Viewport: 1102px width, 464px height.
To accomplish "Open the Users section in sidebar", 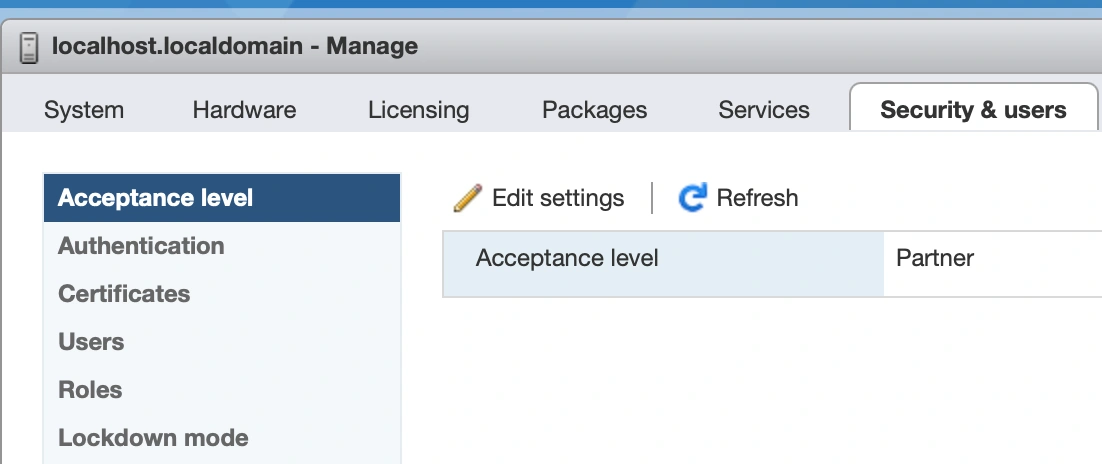I will (x=91, y=342).
